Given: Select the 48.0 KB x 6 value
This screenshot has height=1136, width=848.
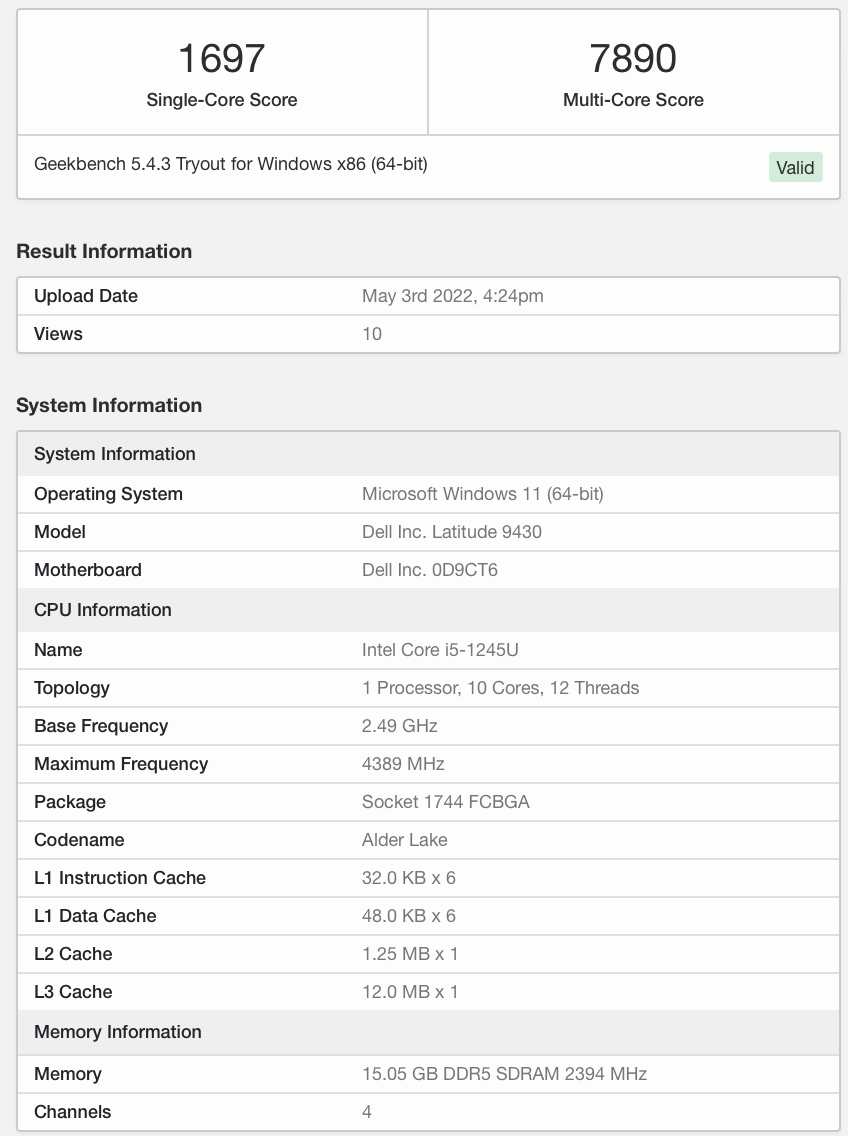Looking at the screenshot, I should (x=409, y=916).
